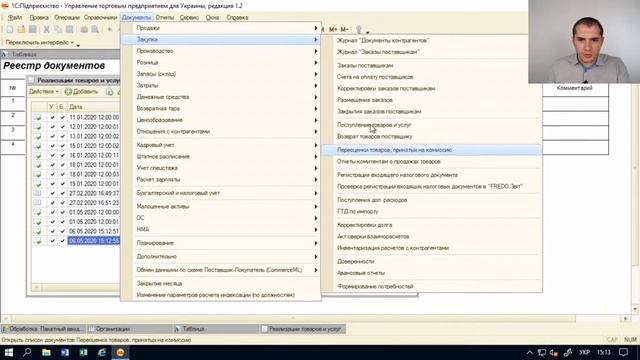
Task: Switch to the Организации window tab
Action: click(x=131, y=329)
